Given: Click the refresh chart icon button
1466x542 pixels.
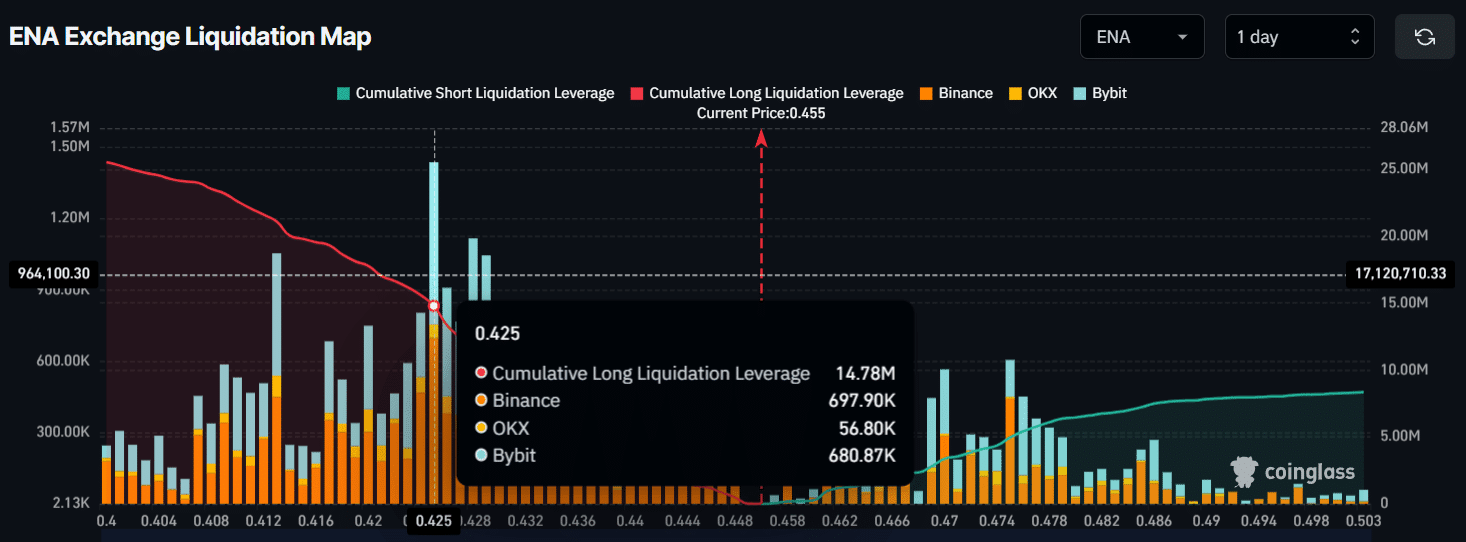Looking at the screenshot, I should coord(1425,37).
